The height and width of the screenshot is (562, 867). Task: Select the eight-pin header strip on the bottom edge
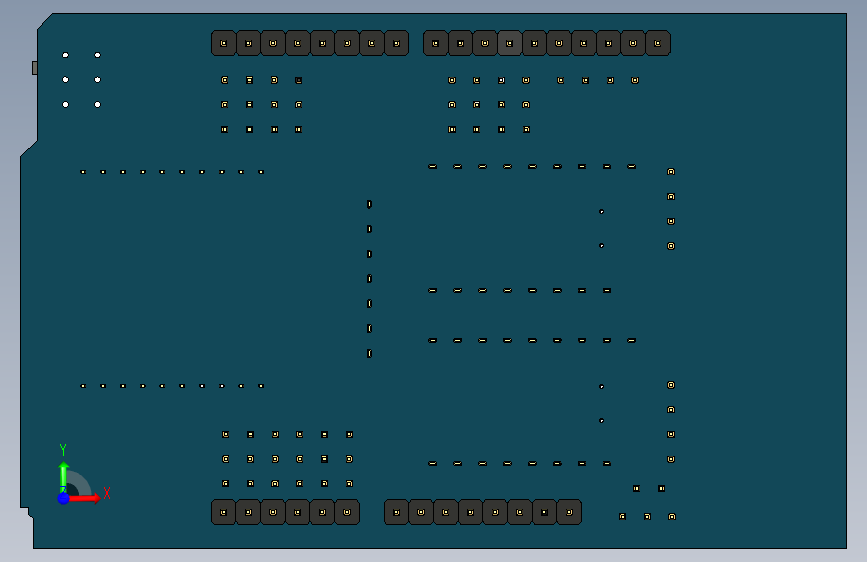coord(483,512)
